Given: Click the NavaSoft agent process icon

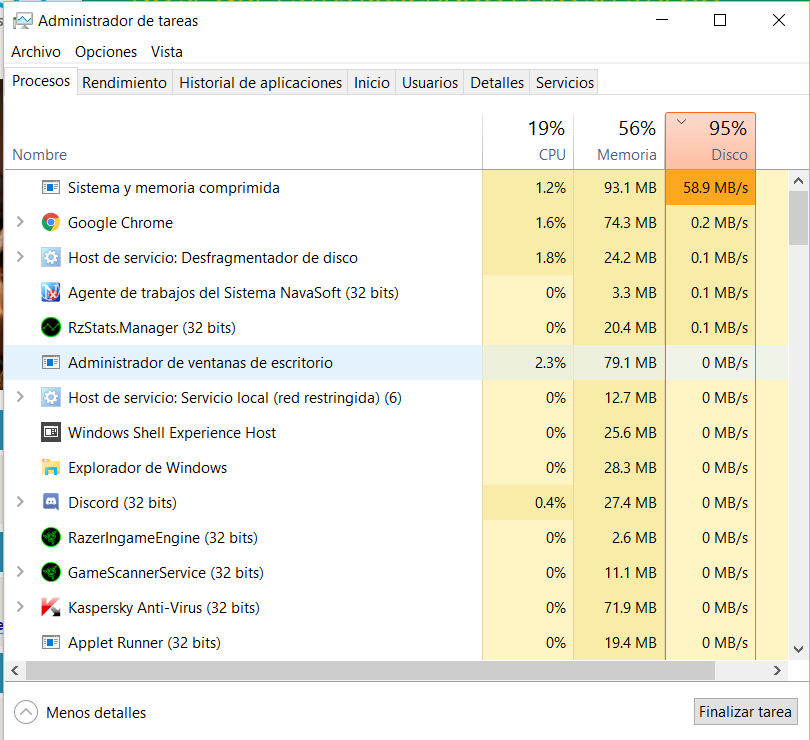Looking at the screenshot, I should pyautogui.click(x=51, y=292).
